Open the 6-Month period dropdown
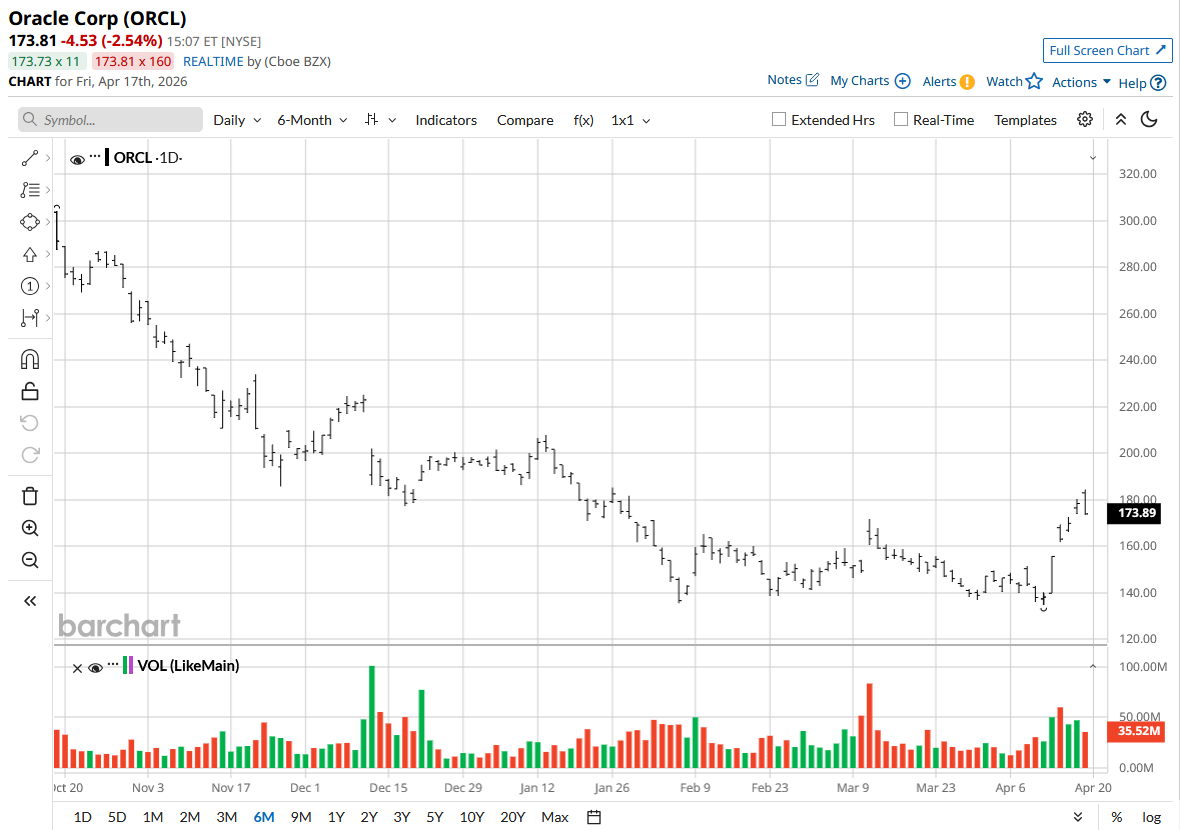 tap(312, 120)
